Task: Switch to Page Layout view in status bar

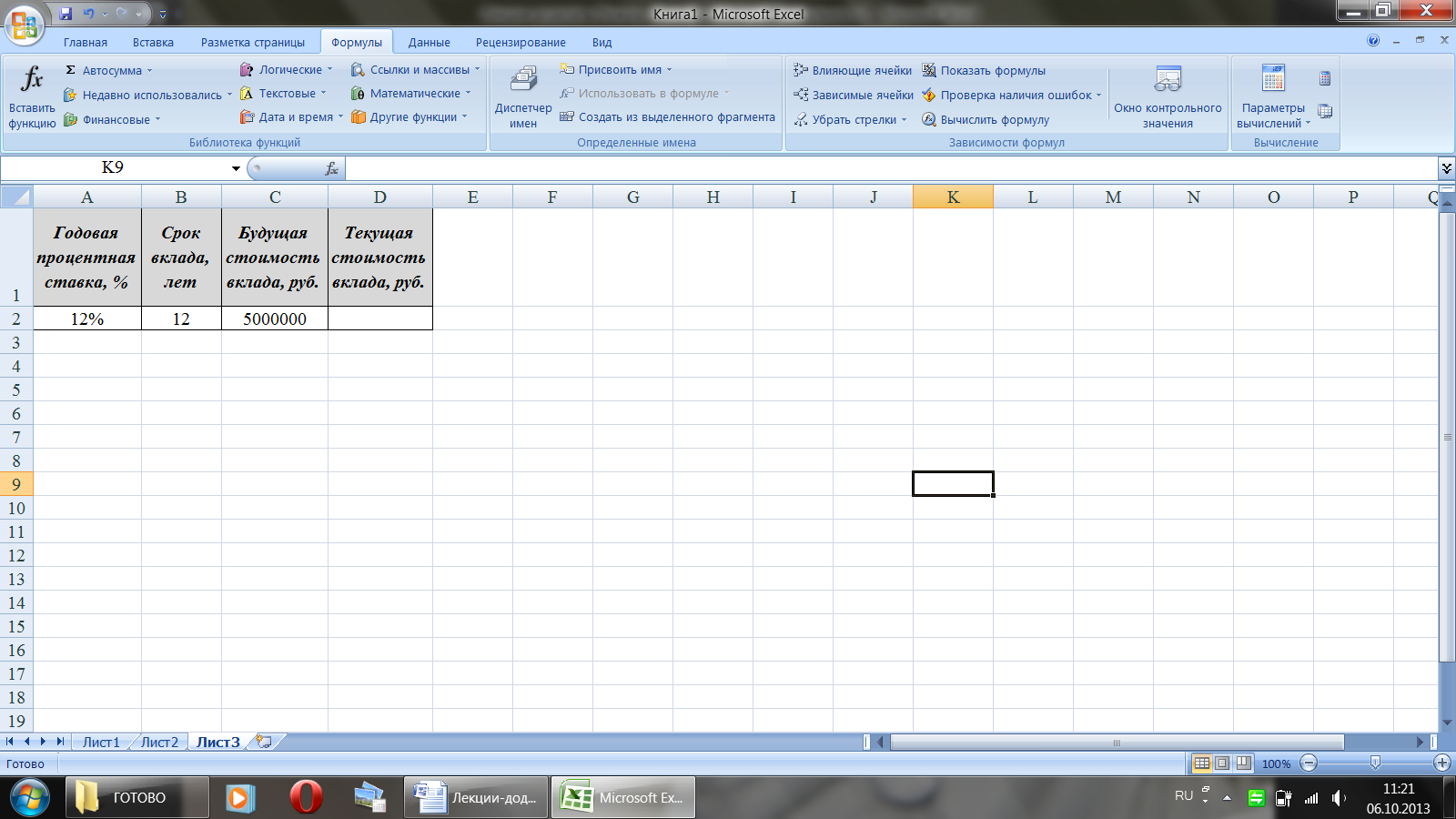Action: [1222, 763]
